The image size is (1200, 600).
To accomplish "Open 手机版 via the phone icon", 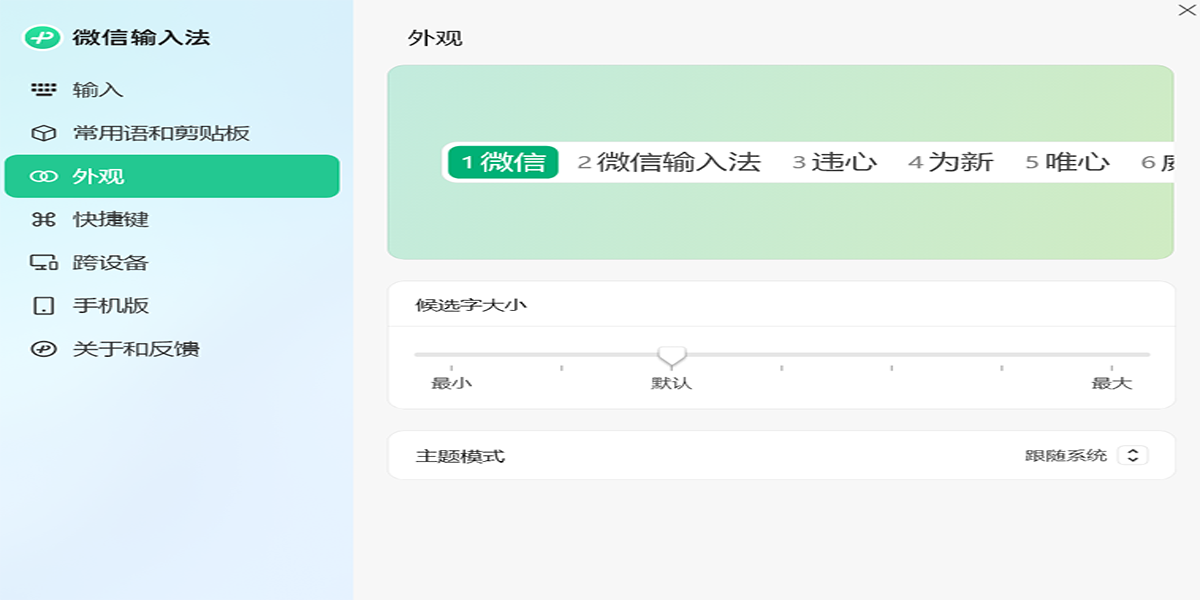I will [41, 306].
